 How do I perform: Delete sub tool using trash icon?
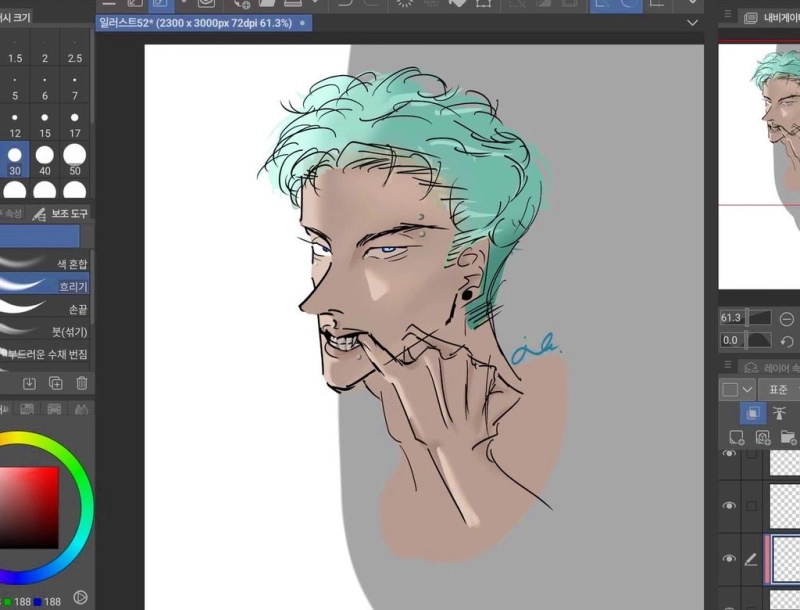click(82, 383)
